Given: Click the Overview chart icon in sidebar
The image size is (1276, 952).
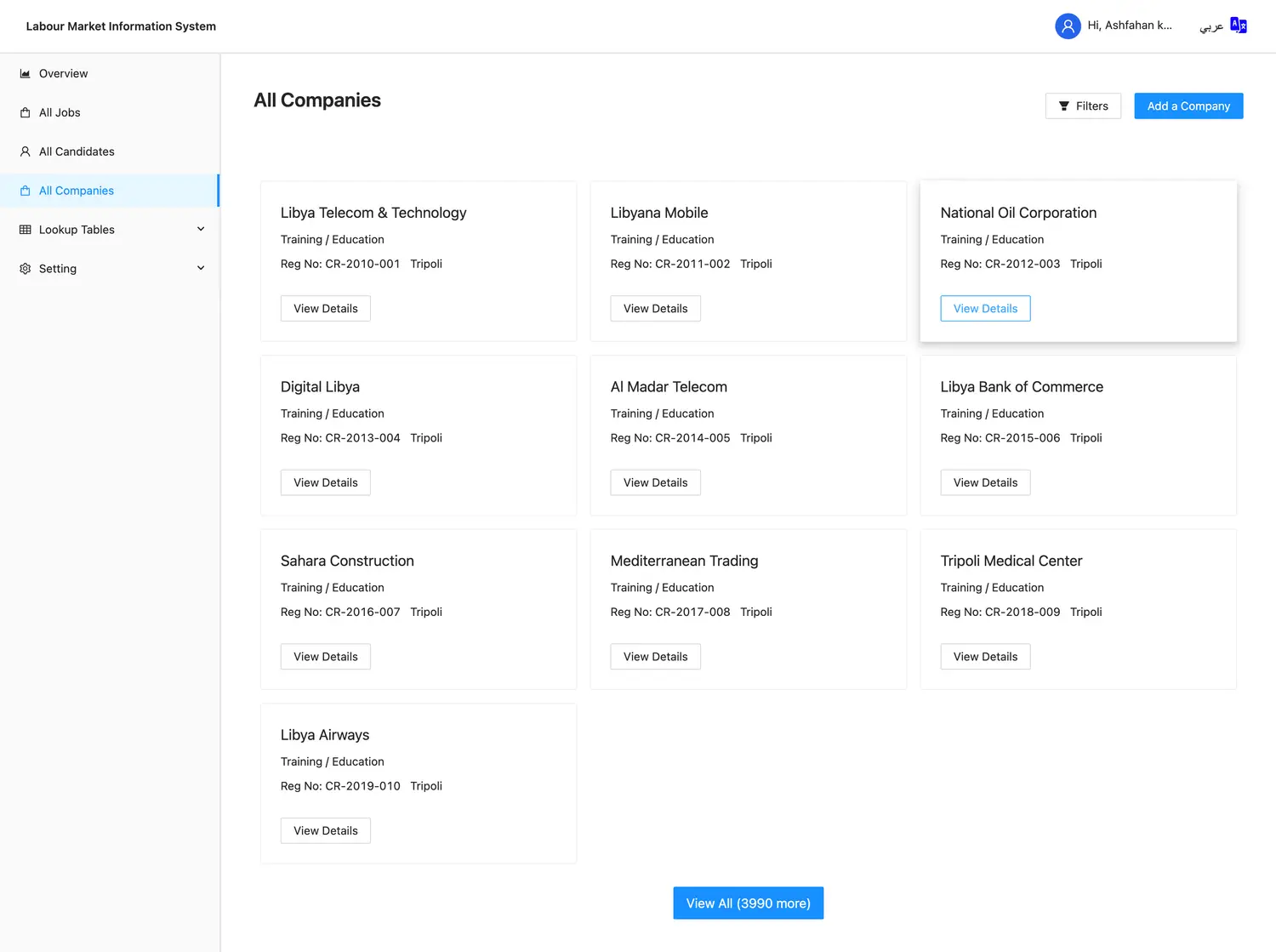Looking at the screenshot, I should (x=26, y=74).
